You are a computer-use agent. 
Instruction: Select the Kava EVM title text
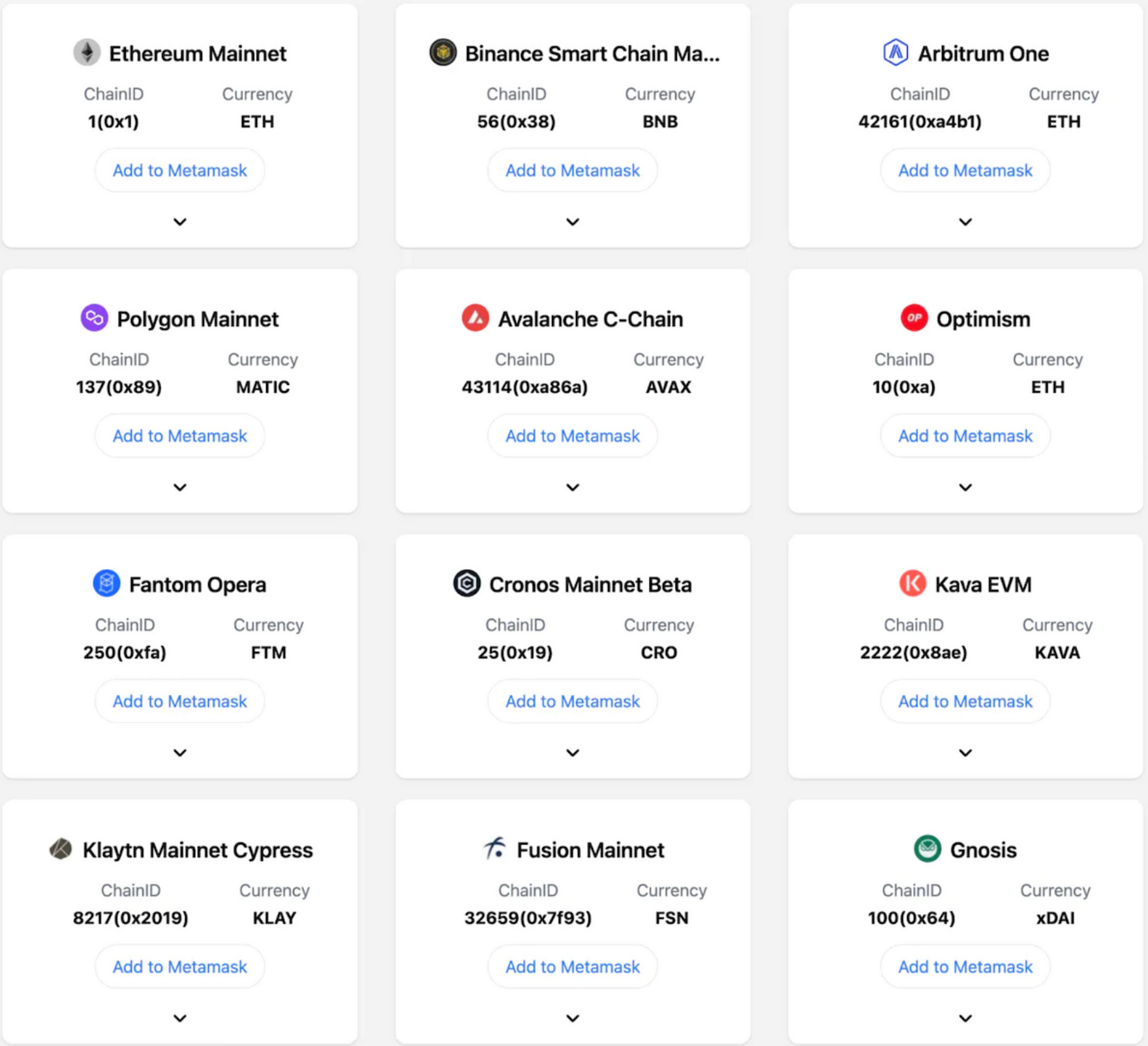984,585
